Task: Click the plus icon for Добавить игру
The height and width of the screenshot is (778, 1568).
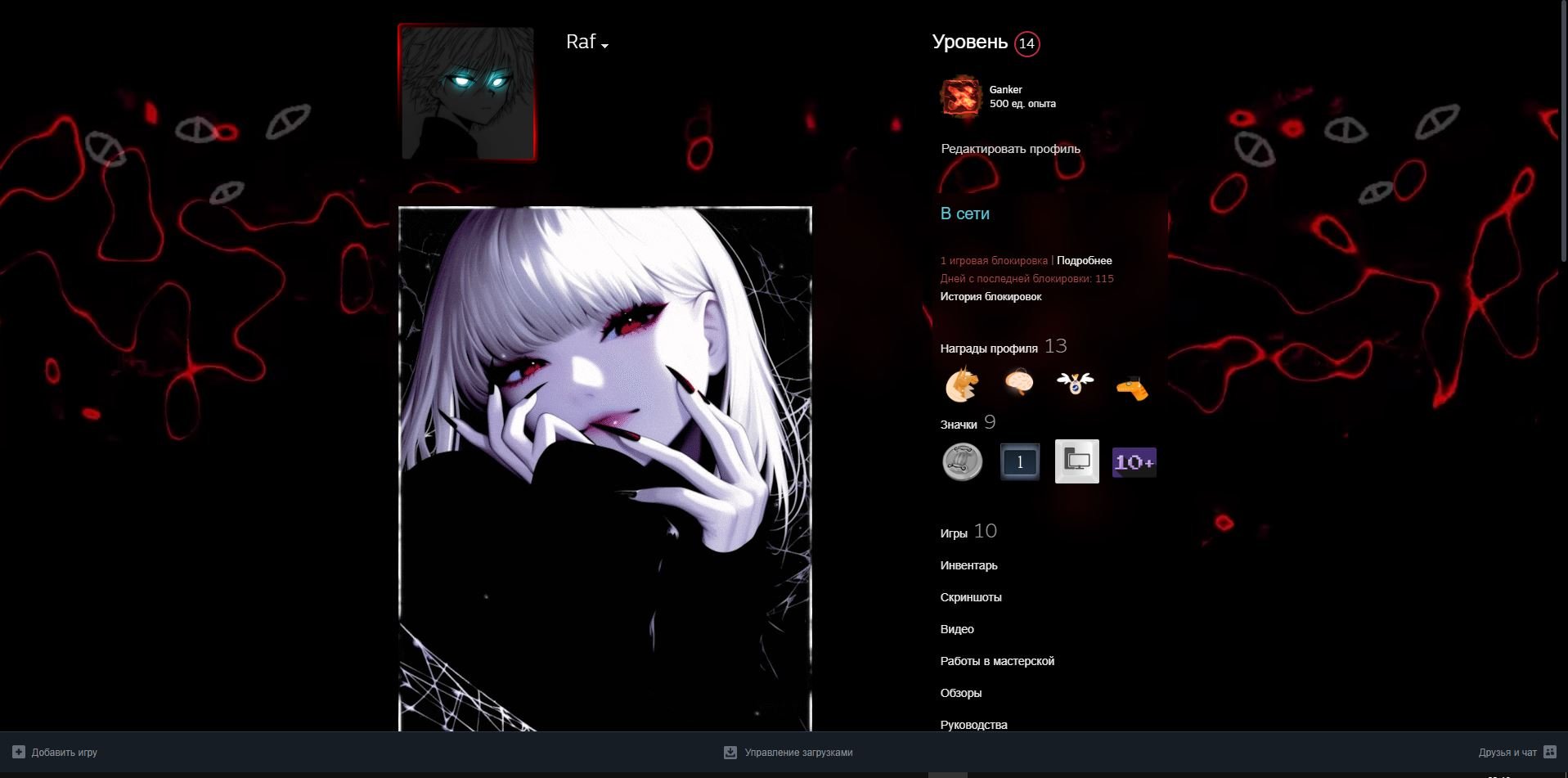Action: 19,752
